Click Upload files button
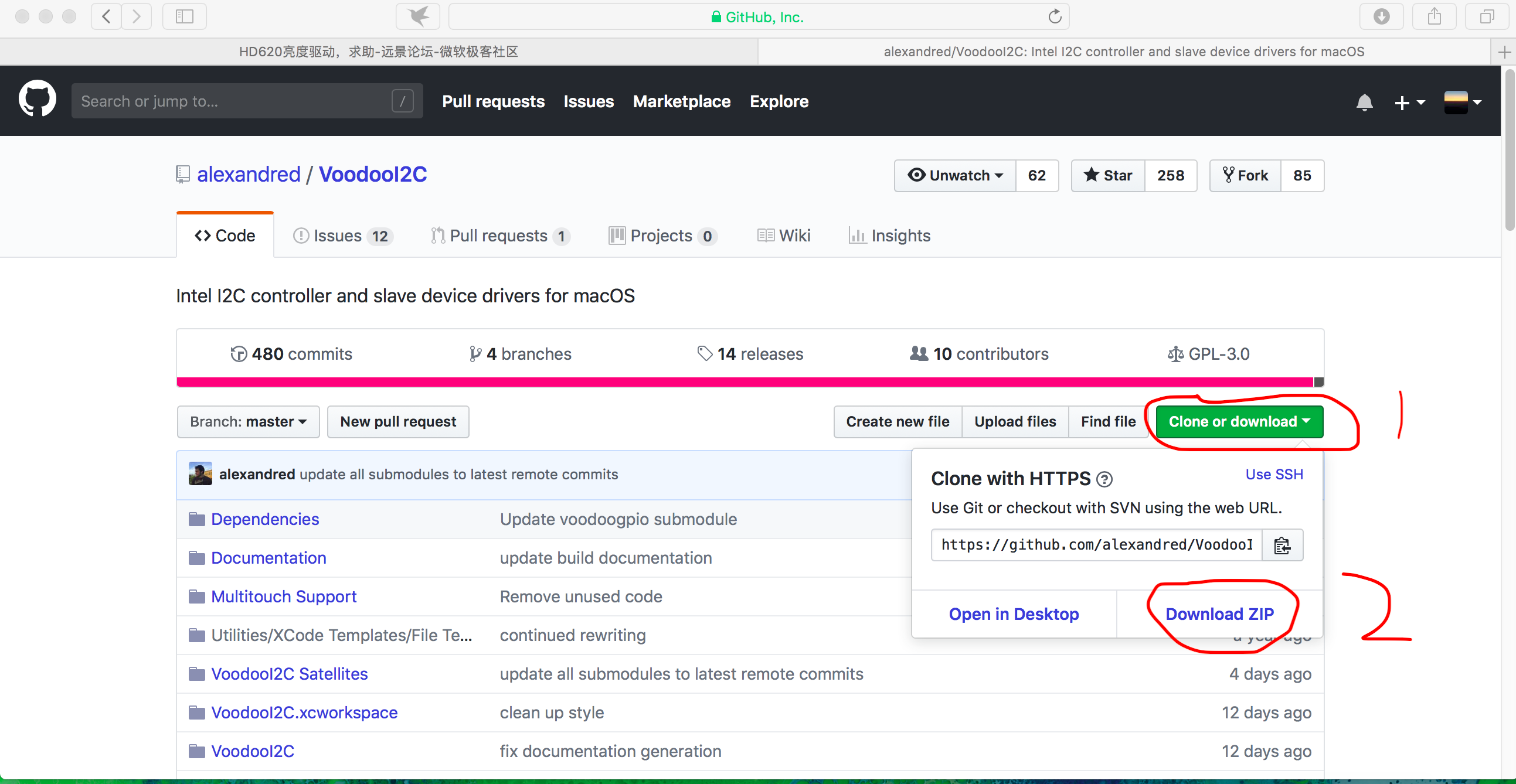Screen dimensions: 1516x784 1015,422
